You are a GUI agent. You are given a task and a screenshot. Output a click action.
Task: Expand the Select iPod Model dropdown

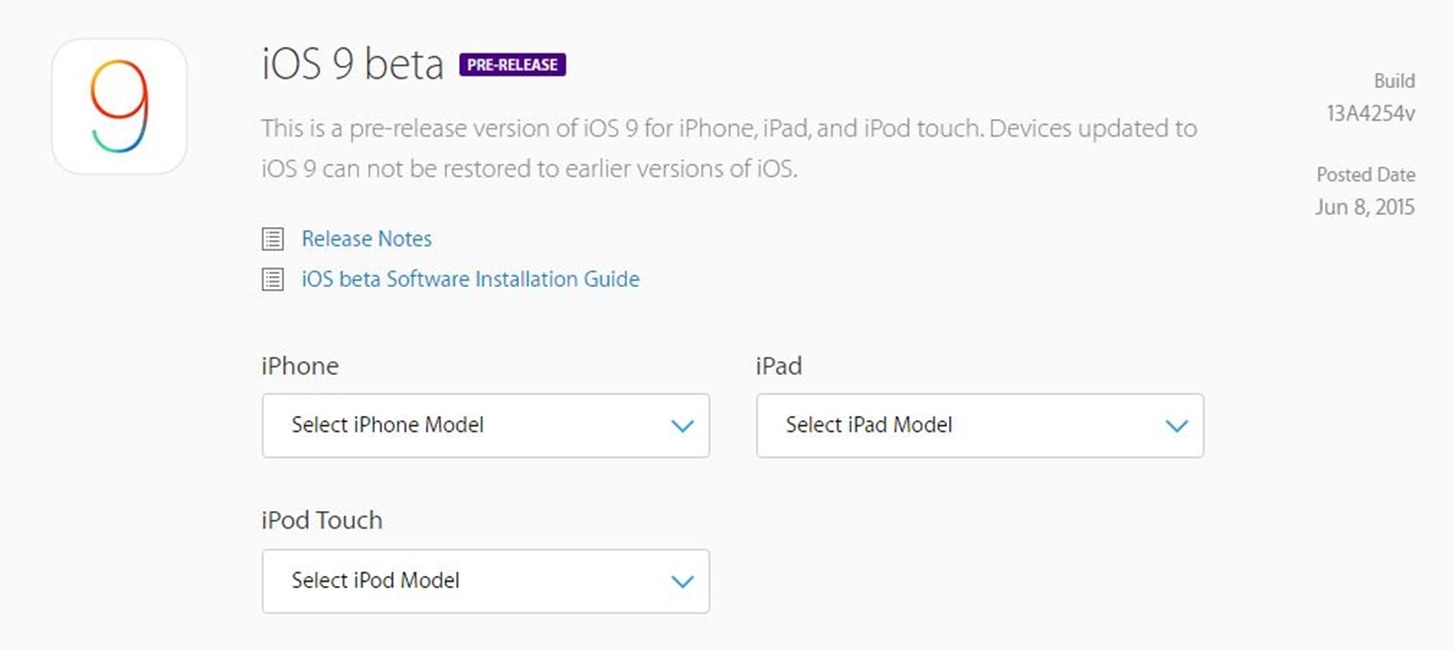point(485,581)
